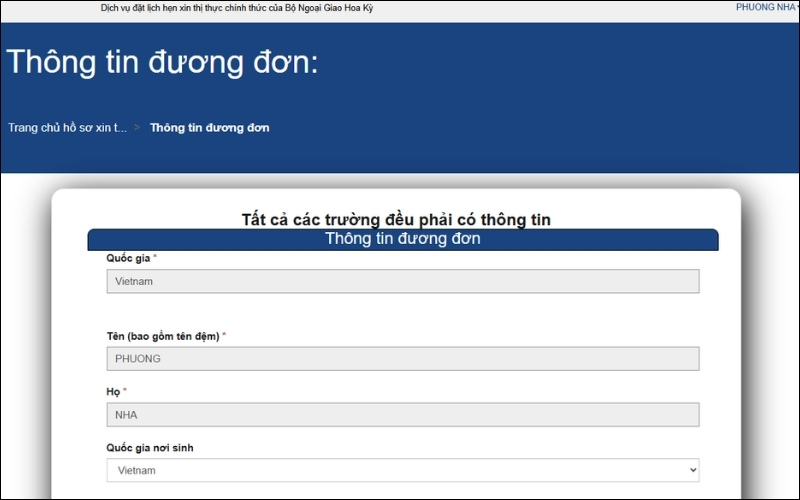Go to Trang chủ hồ sơ breadcrumb link
This screenshot has width=800, height=500.
point(67,128)
